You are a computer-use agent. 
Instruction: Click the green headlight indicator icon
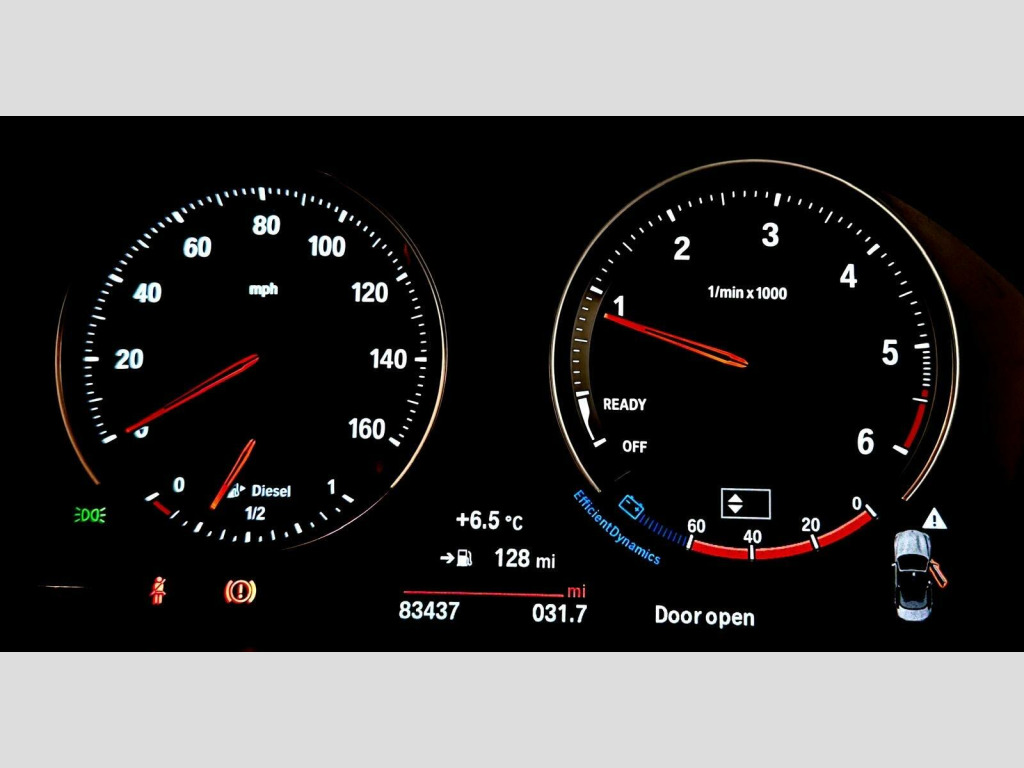[x=89, y=515]
